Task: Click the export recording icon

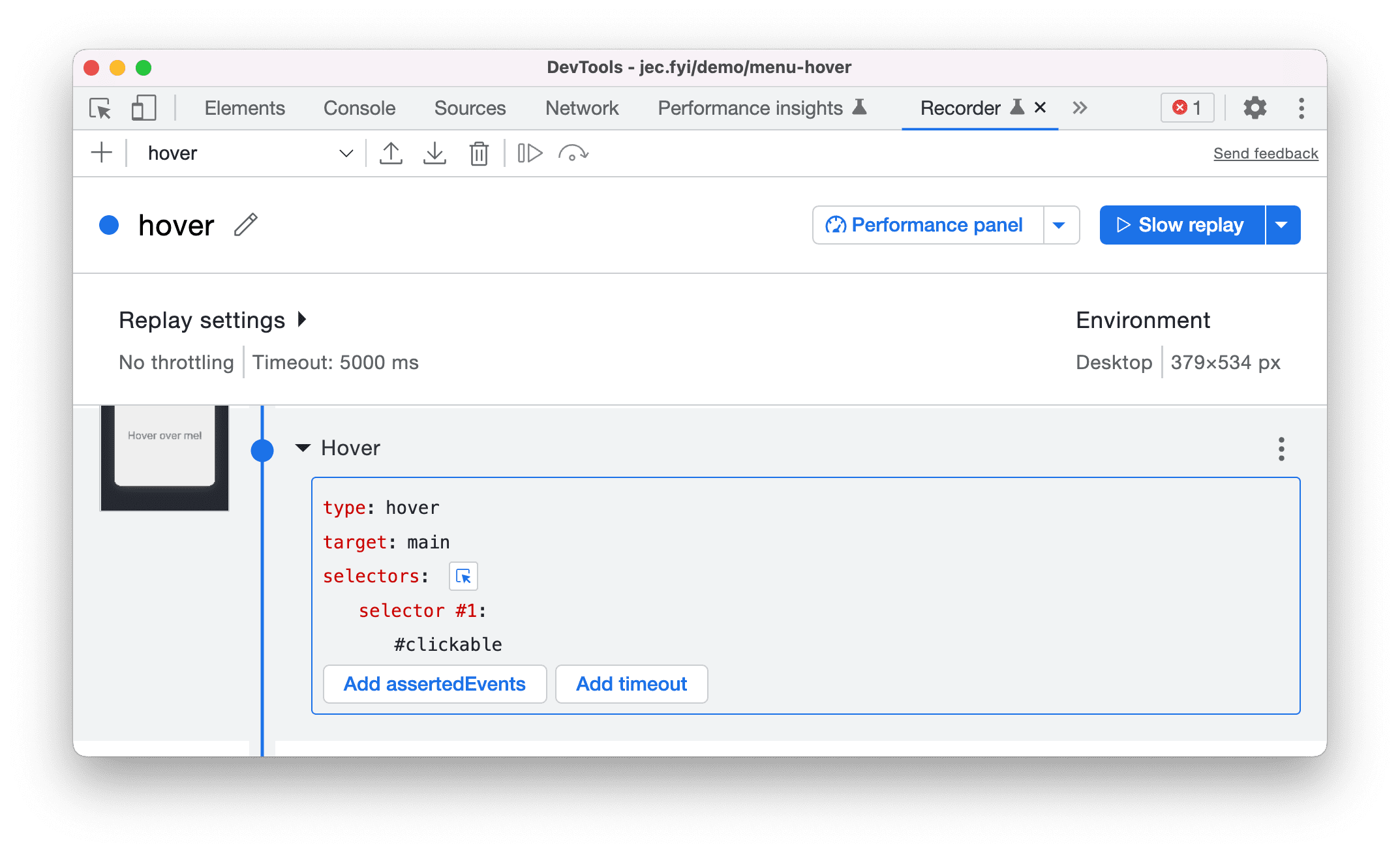Action: coord(390,152)
